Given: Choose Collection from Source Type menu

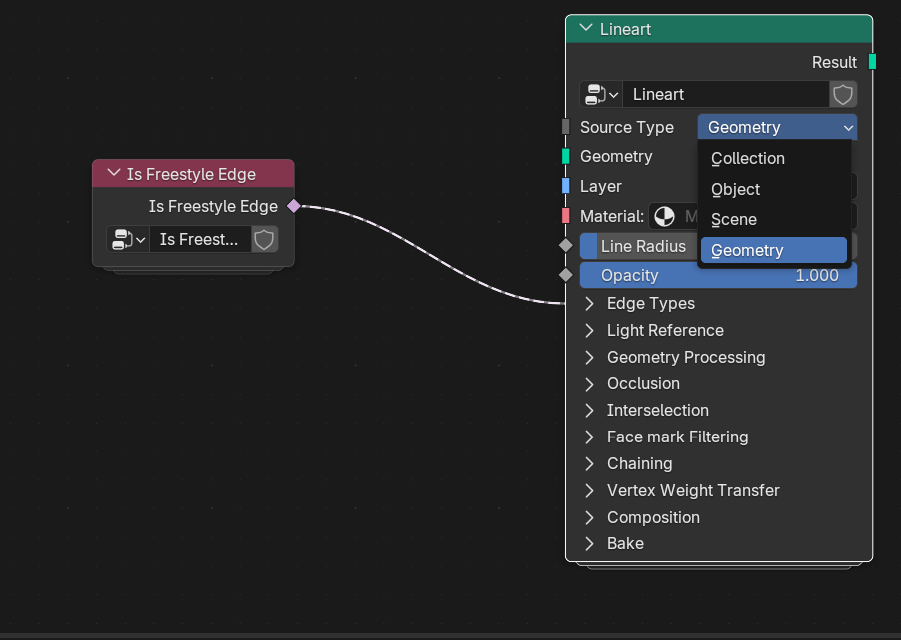Looking at the screenshot, I should point(773,159).
